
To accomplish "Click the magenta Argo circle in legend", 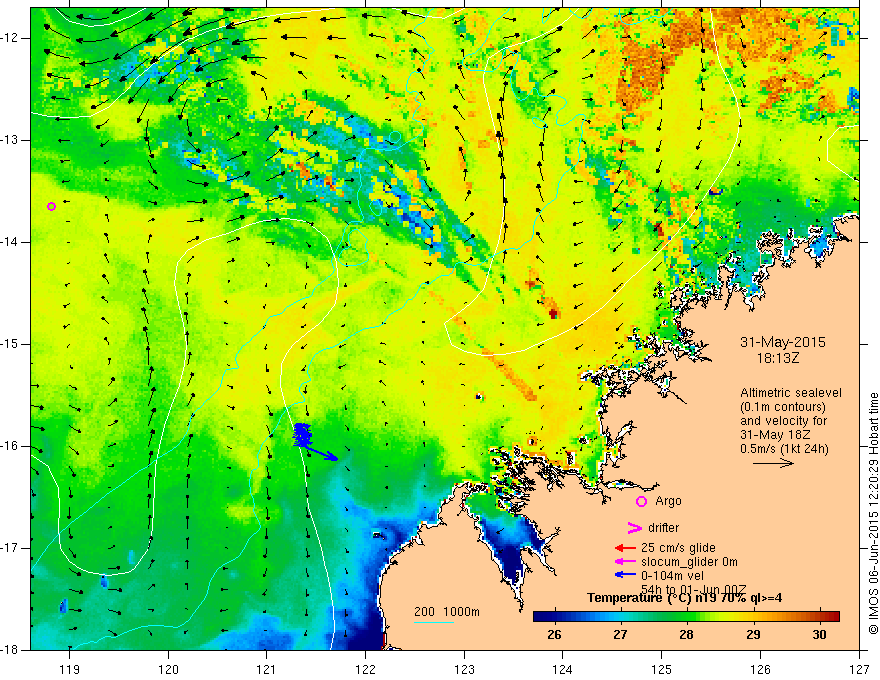I will point(641,501).
